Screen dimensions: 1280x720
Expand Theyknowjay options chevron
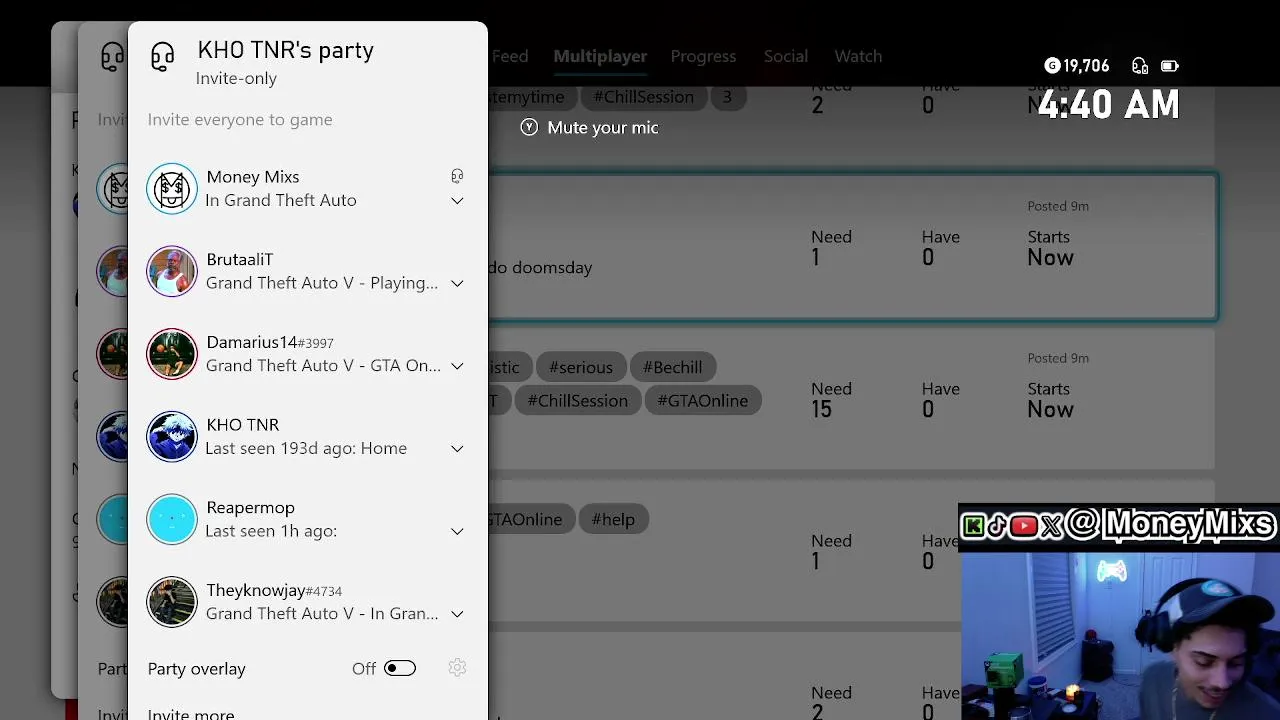point(457,614)
